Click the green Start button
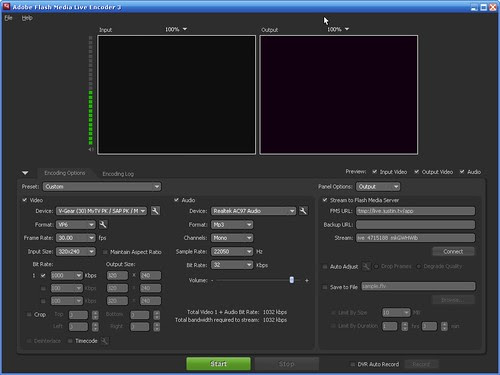 pyautogui.click(x=218, y=364)
